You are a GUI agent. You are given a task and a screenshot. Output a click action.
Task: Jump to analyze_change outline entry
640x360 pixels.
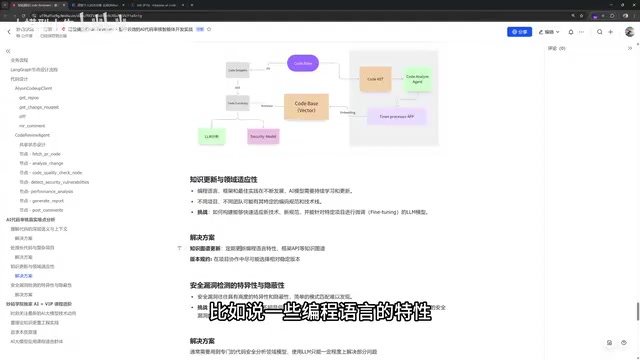pos(42,163)
